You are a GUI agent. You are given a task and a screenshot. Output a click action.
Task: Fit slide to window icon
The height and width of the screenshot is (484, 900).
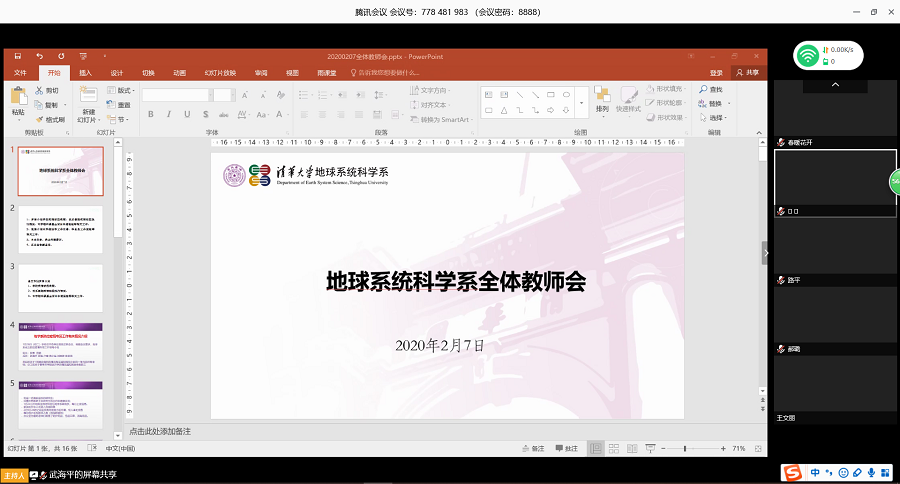(758, 448)
